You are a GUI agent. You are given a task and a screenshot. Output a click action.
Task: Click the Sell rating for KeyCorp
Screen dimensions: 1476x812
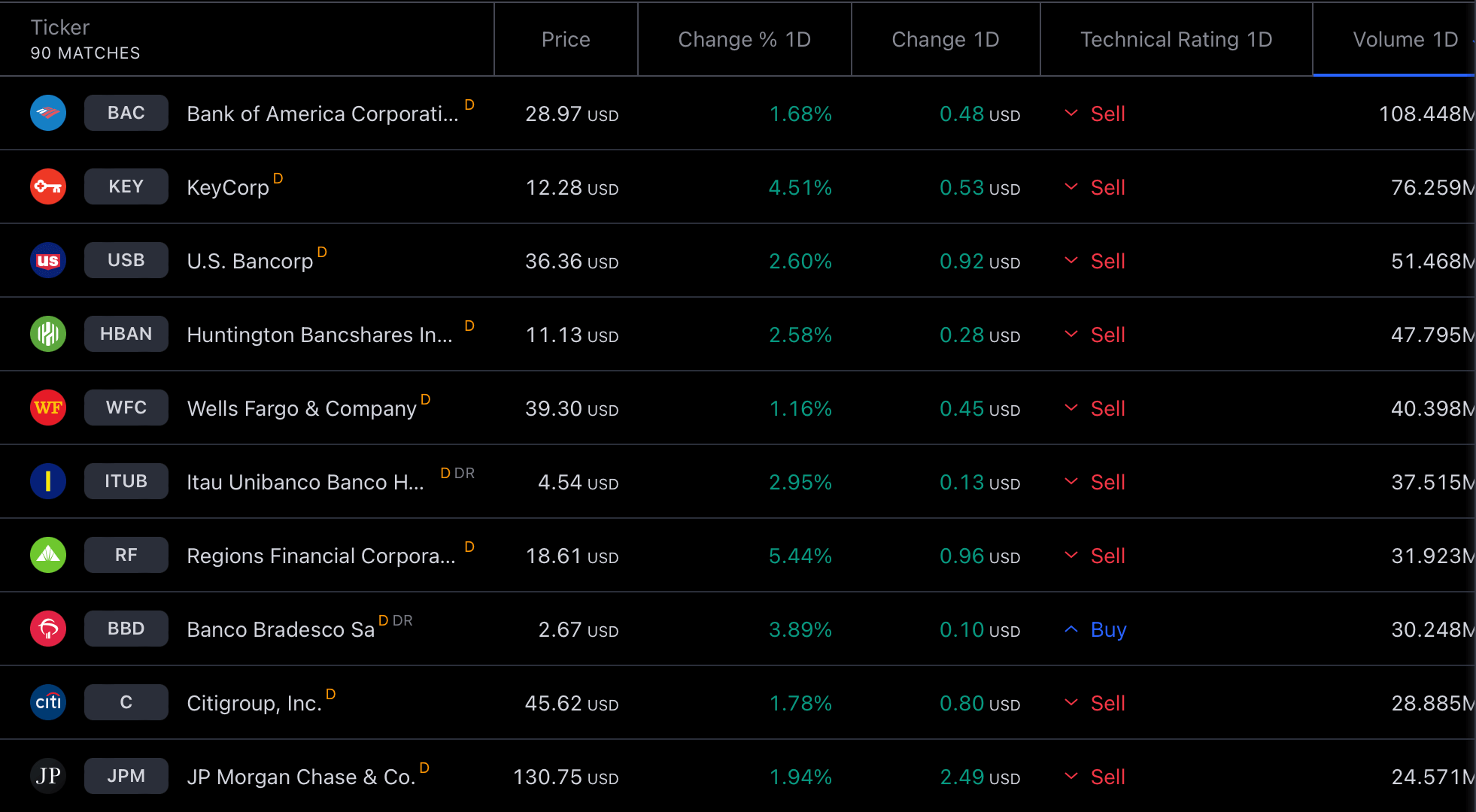1107,187
